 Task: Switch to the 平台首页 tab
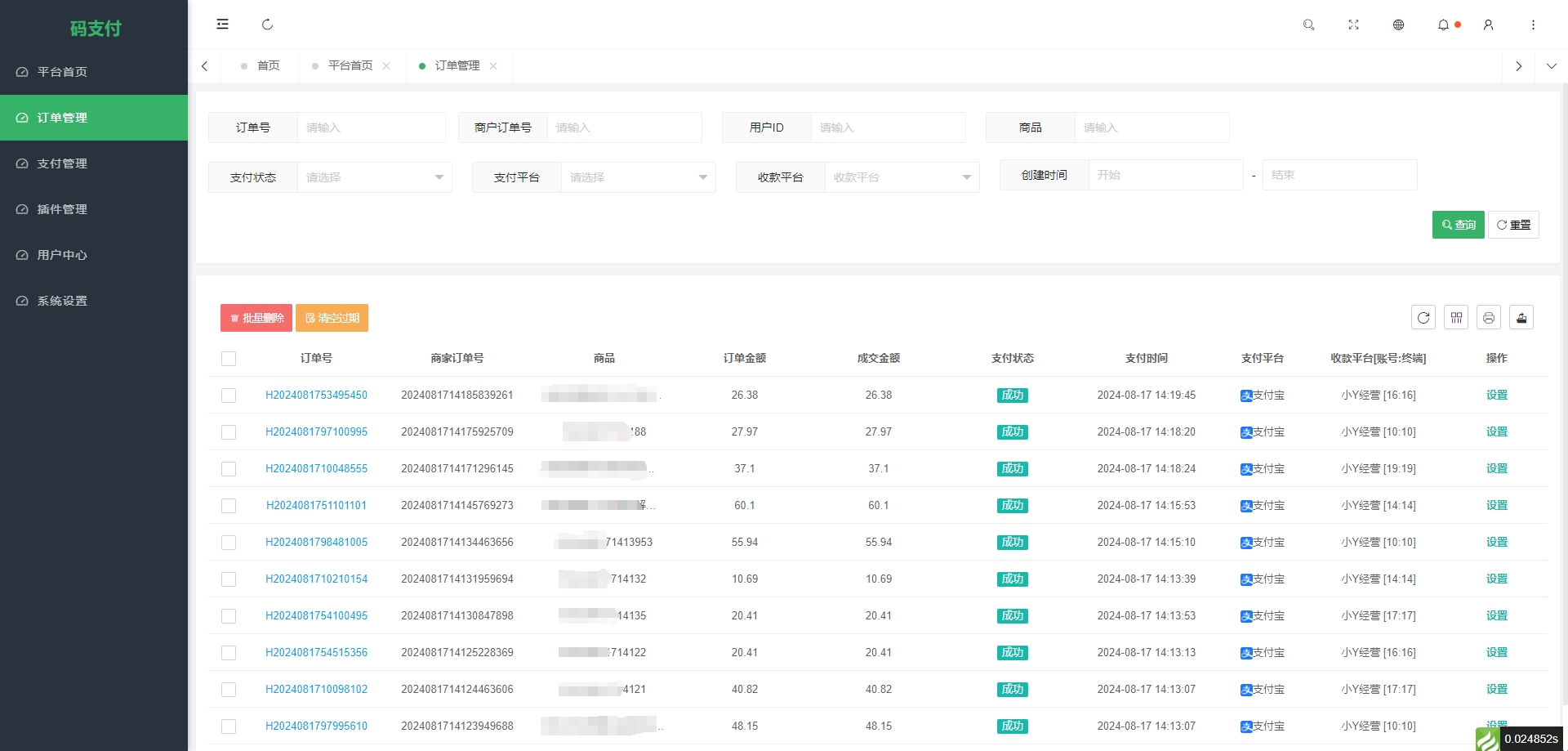tap(351, 65)
